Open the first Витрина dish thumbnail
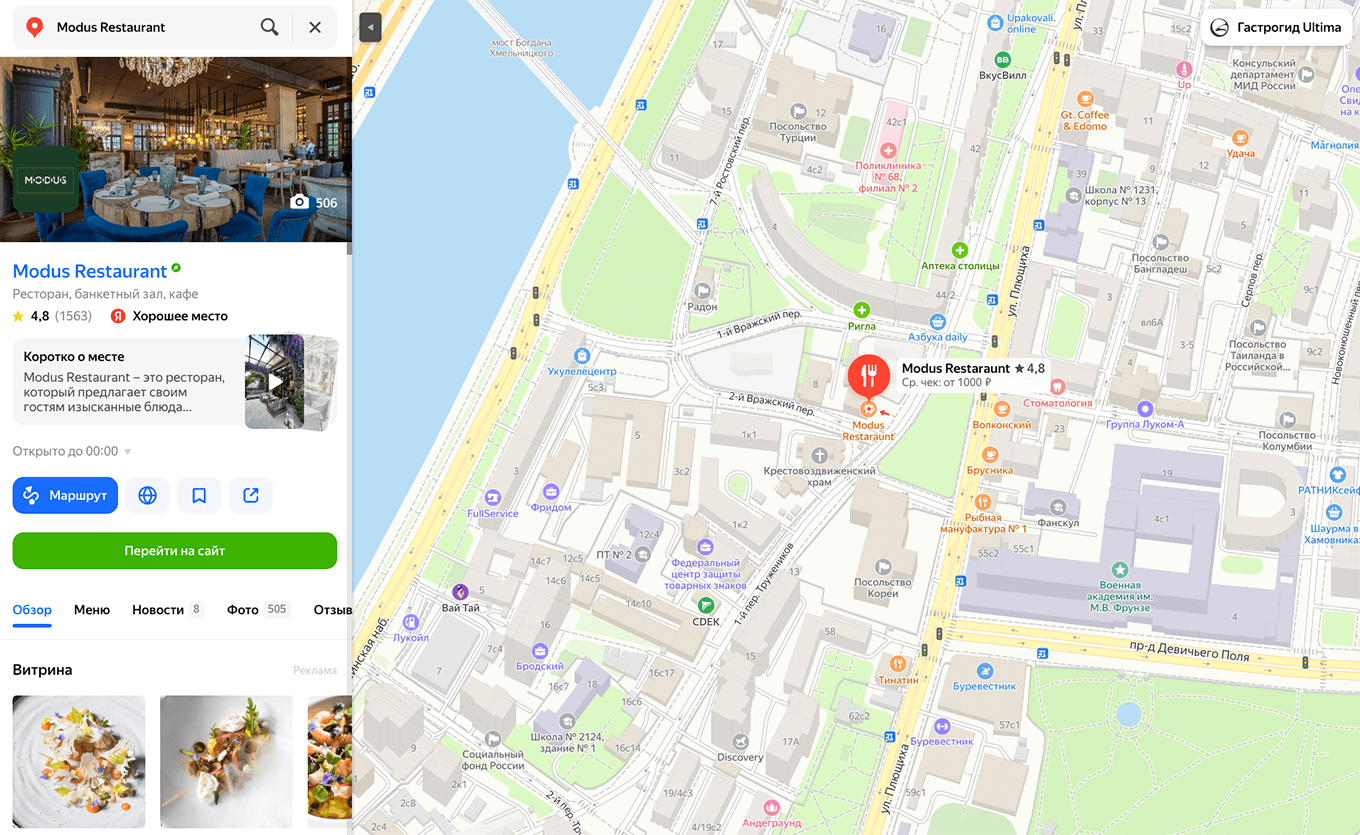This screenshot has height=835, width=1360. tap(79, 762)
